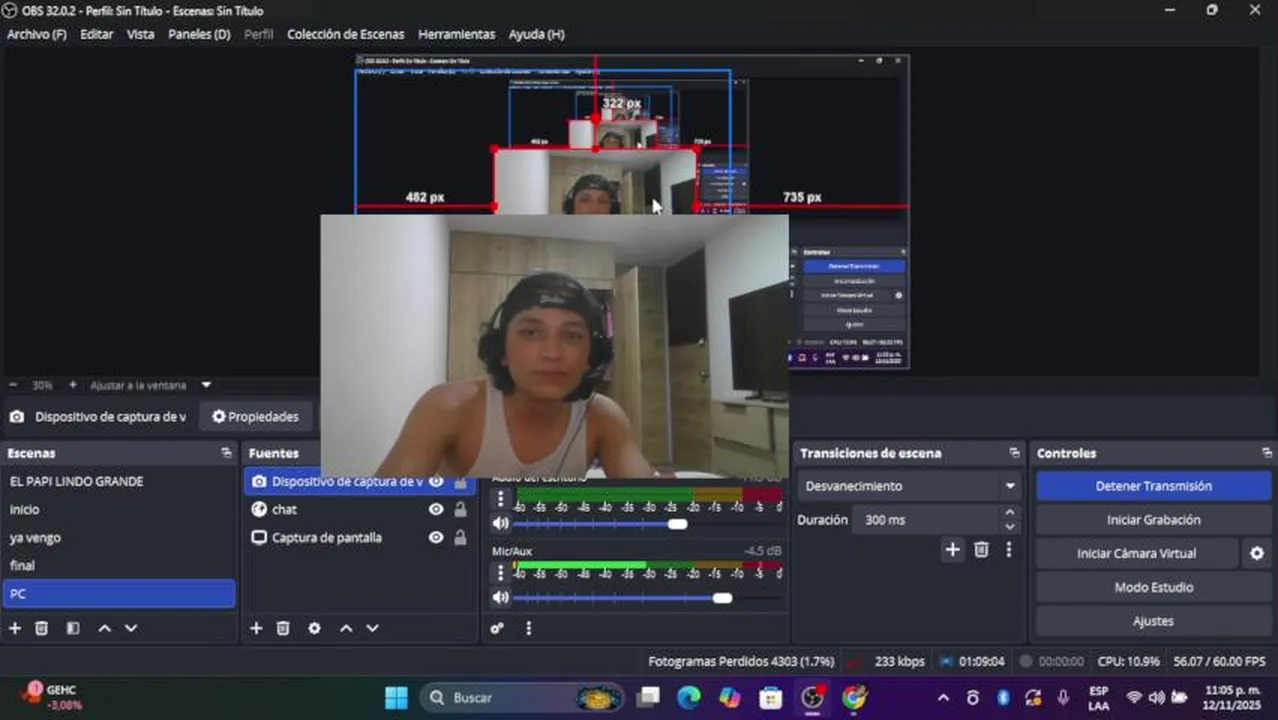The height and width of the screenshot is (720, 1278).
Task: Open Archivo menu
Action: [37, 34]
